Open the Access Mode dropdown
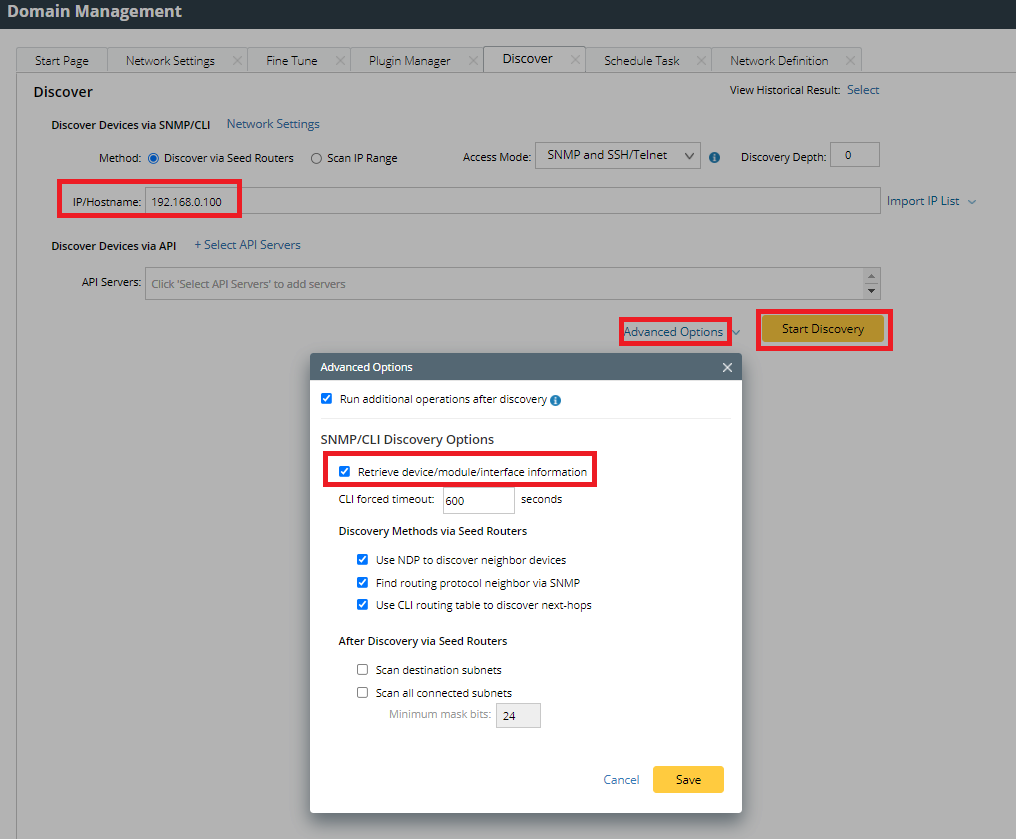 coord(617,156)
